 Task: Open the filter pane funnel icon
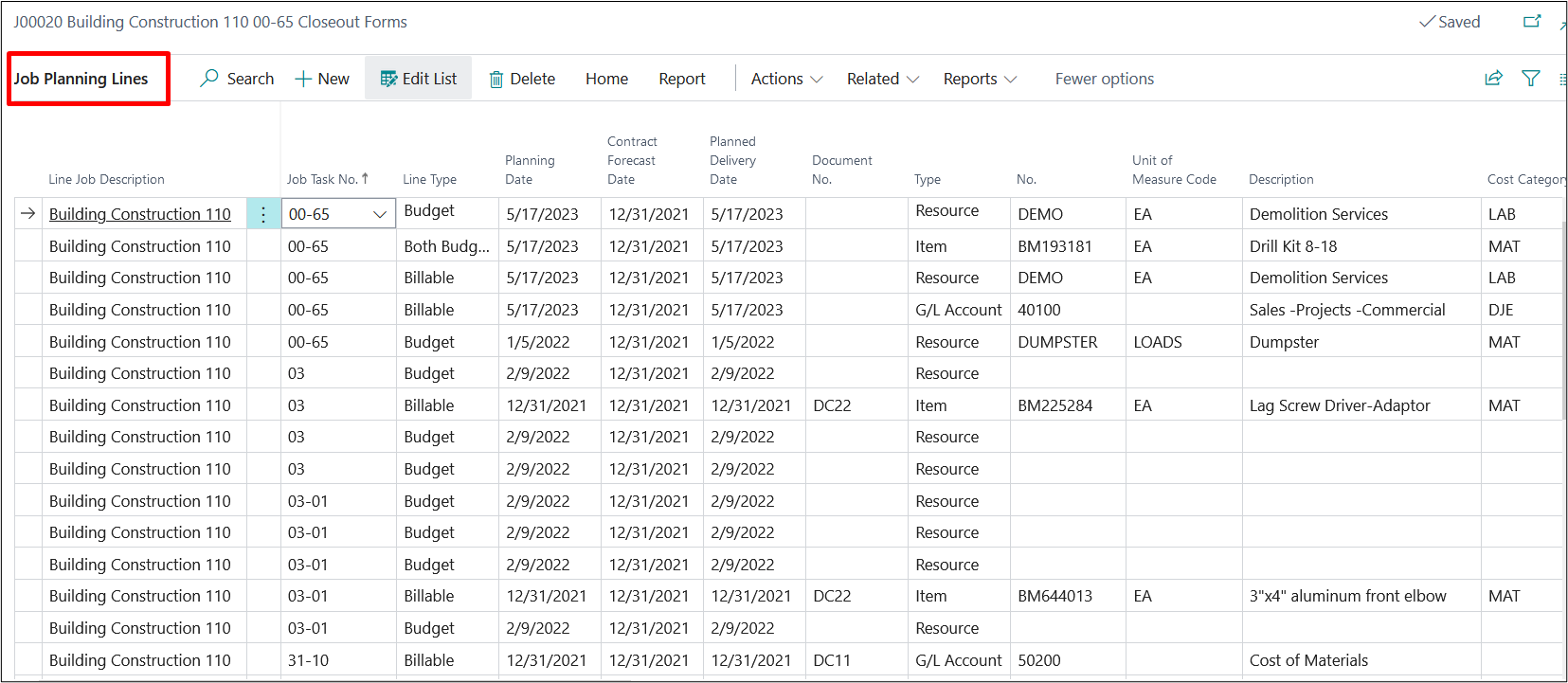(1530, 79)
